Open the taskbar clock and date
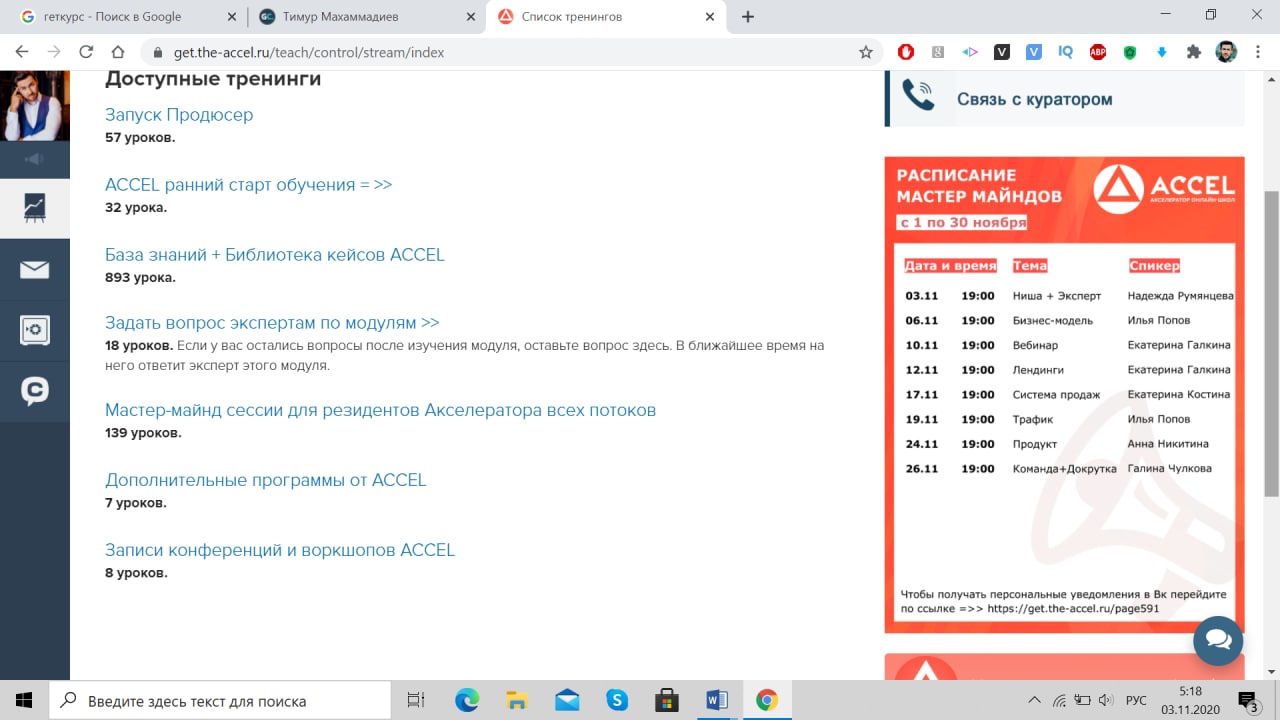This screenshot has height=720, width=1280. click(1190, 700)
